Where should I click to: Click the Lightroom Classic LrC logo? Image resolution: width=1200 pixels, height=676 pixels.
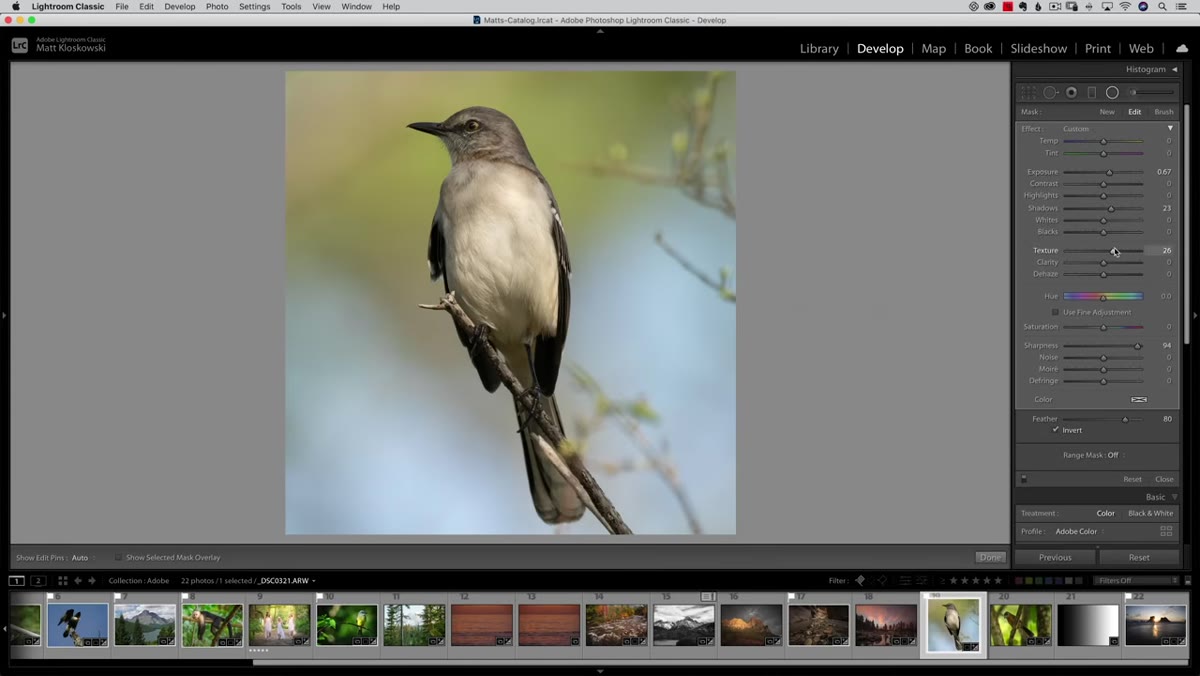pyautogui.click(x=20, y=45)
